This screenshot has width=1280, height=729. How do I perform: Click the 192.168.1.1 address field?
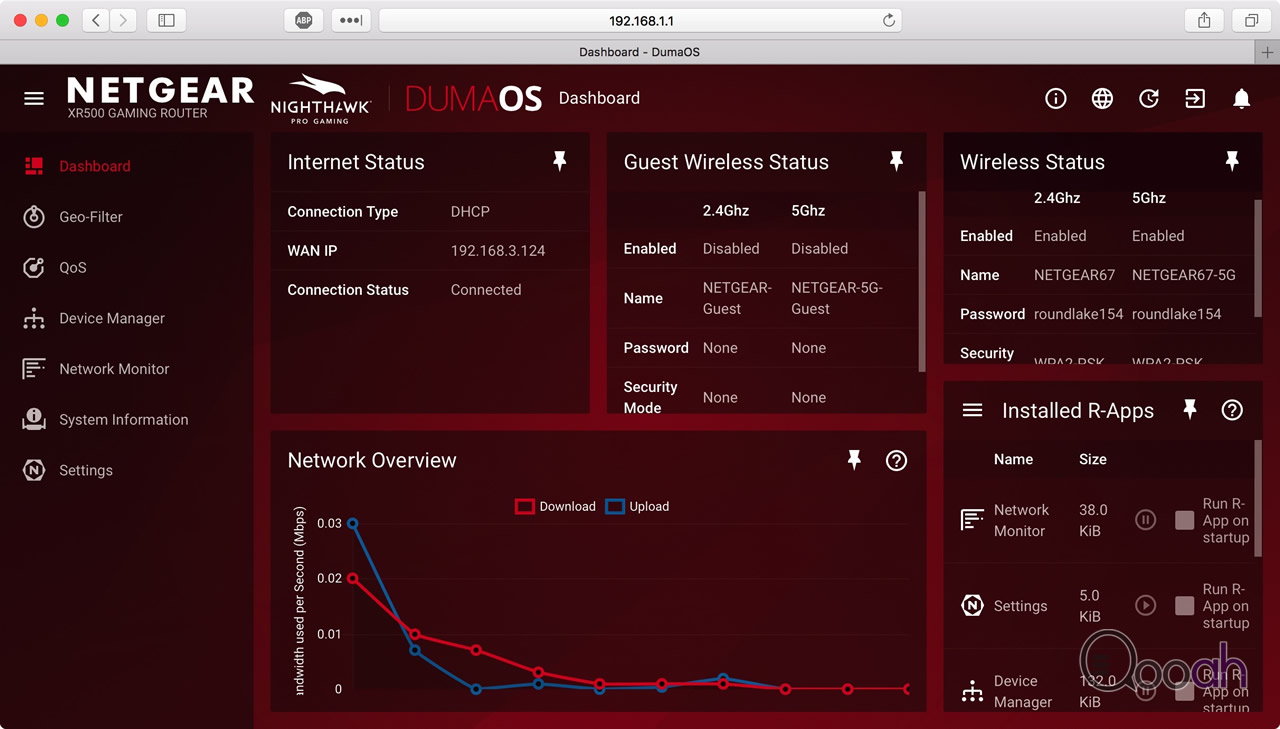coord(640,20)
